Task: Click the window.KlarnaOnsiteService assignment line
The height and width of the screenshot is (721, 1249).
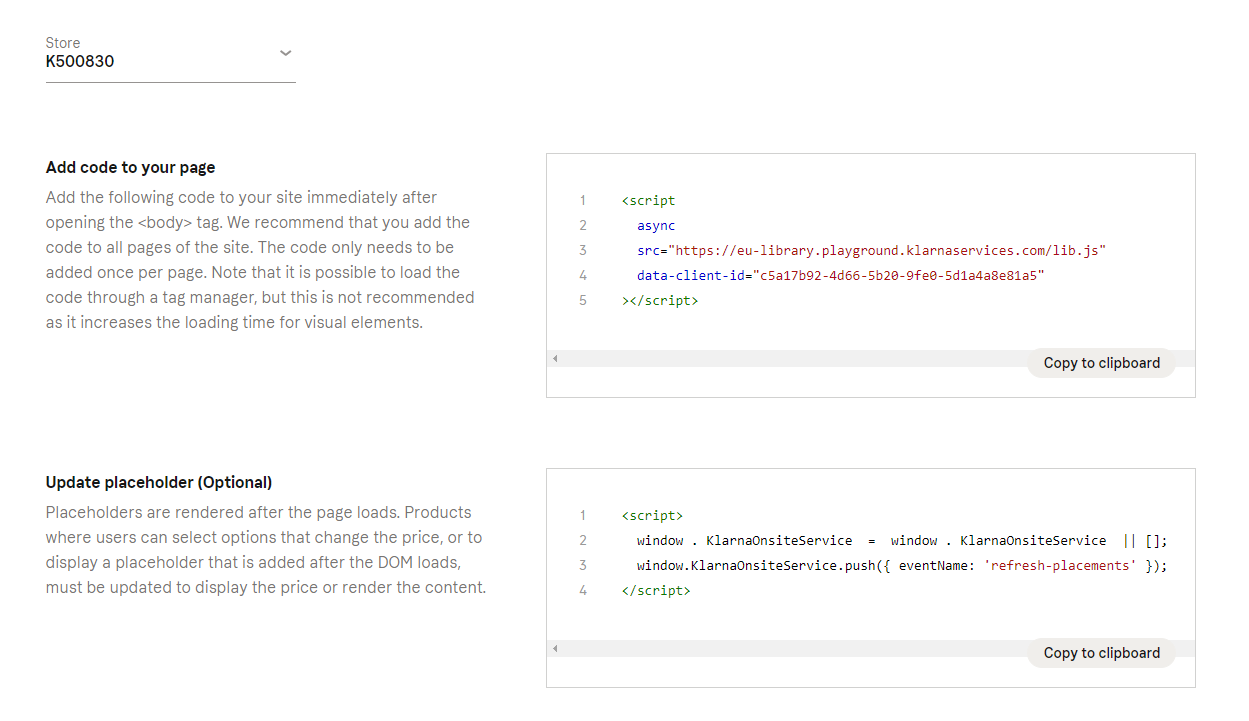Action: 901,540
